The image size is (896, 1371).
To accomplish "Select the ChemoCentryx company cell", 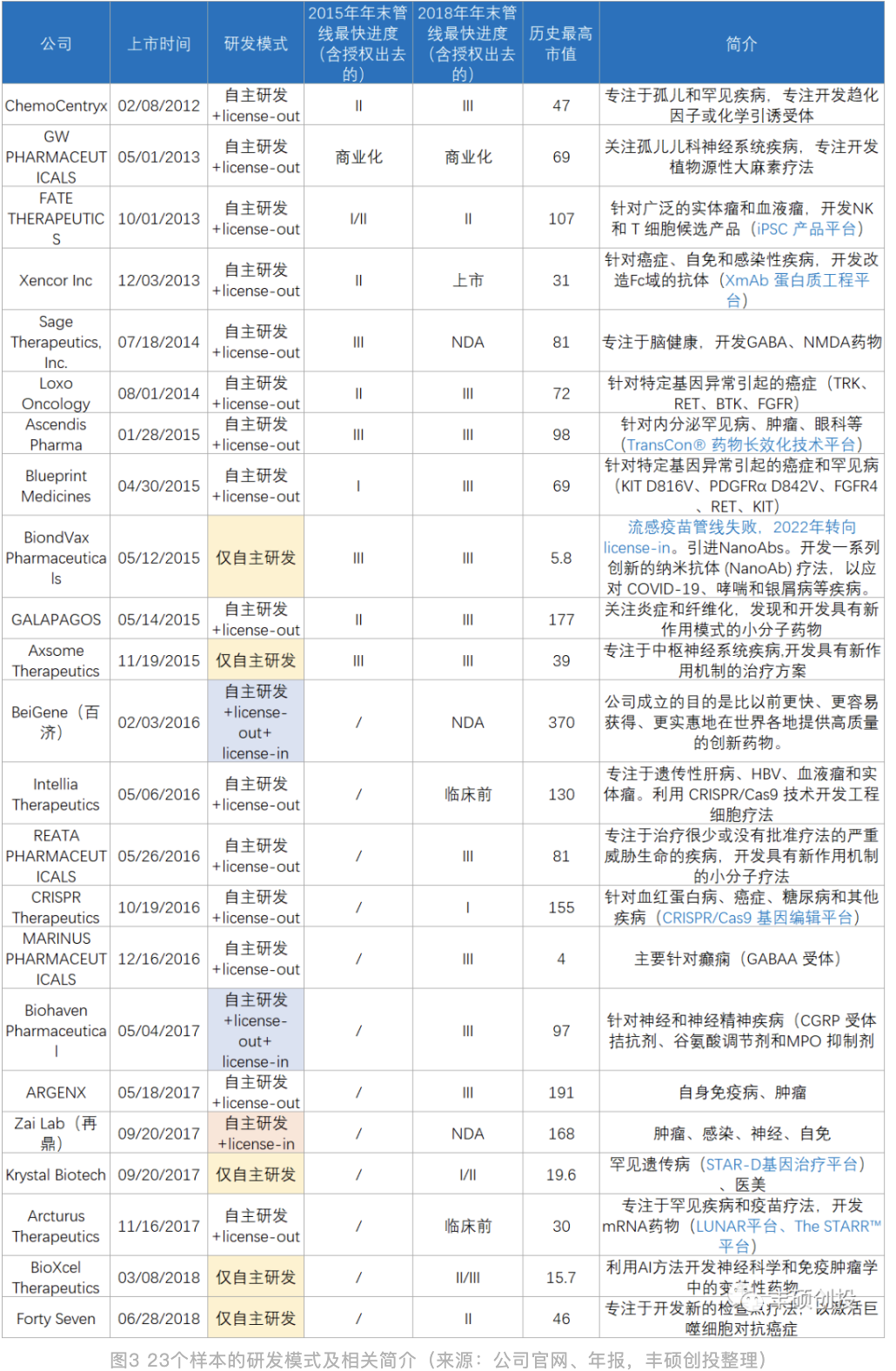I will 57,106.
